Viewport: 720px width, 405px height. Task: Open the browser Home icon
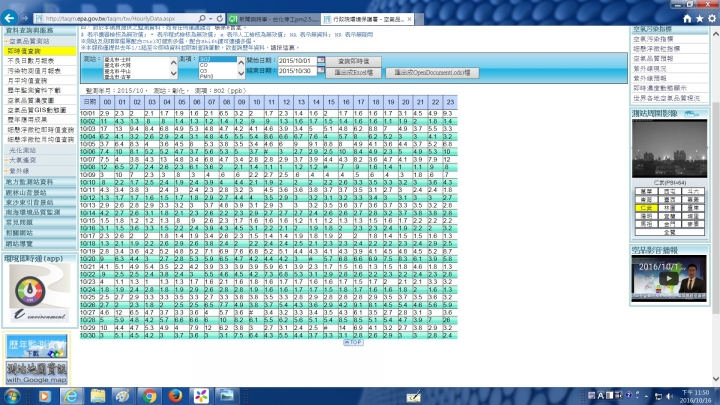pyautogui.click(x=687, y=18)
